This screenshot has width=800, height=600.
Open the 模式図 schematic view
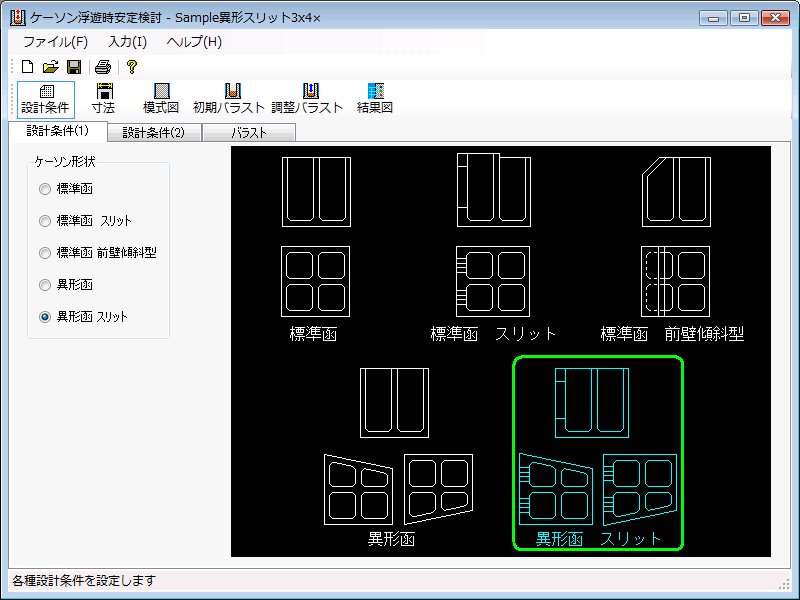[x=161, y=98]
